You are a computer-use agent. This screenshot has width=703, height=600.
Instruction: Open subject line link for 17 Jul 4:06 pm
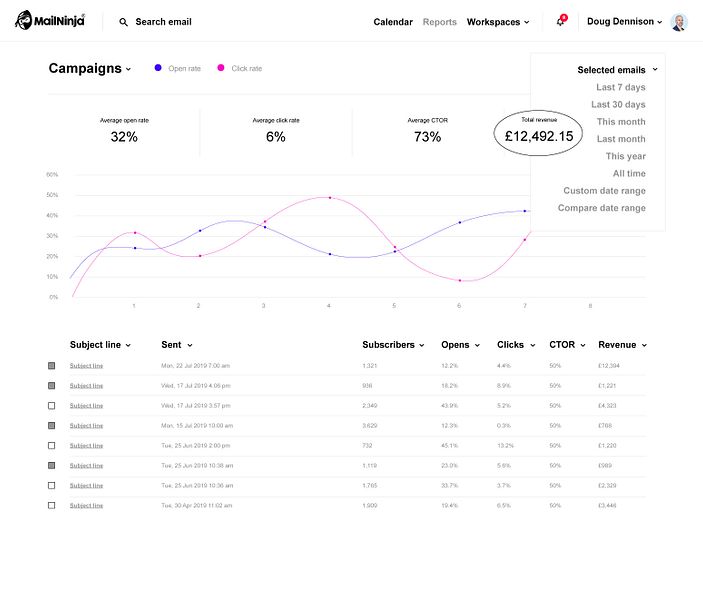click(x=86, y=386)
